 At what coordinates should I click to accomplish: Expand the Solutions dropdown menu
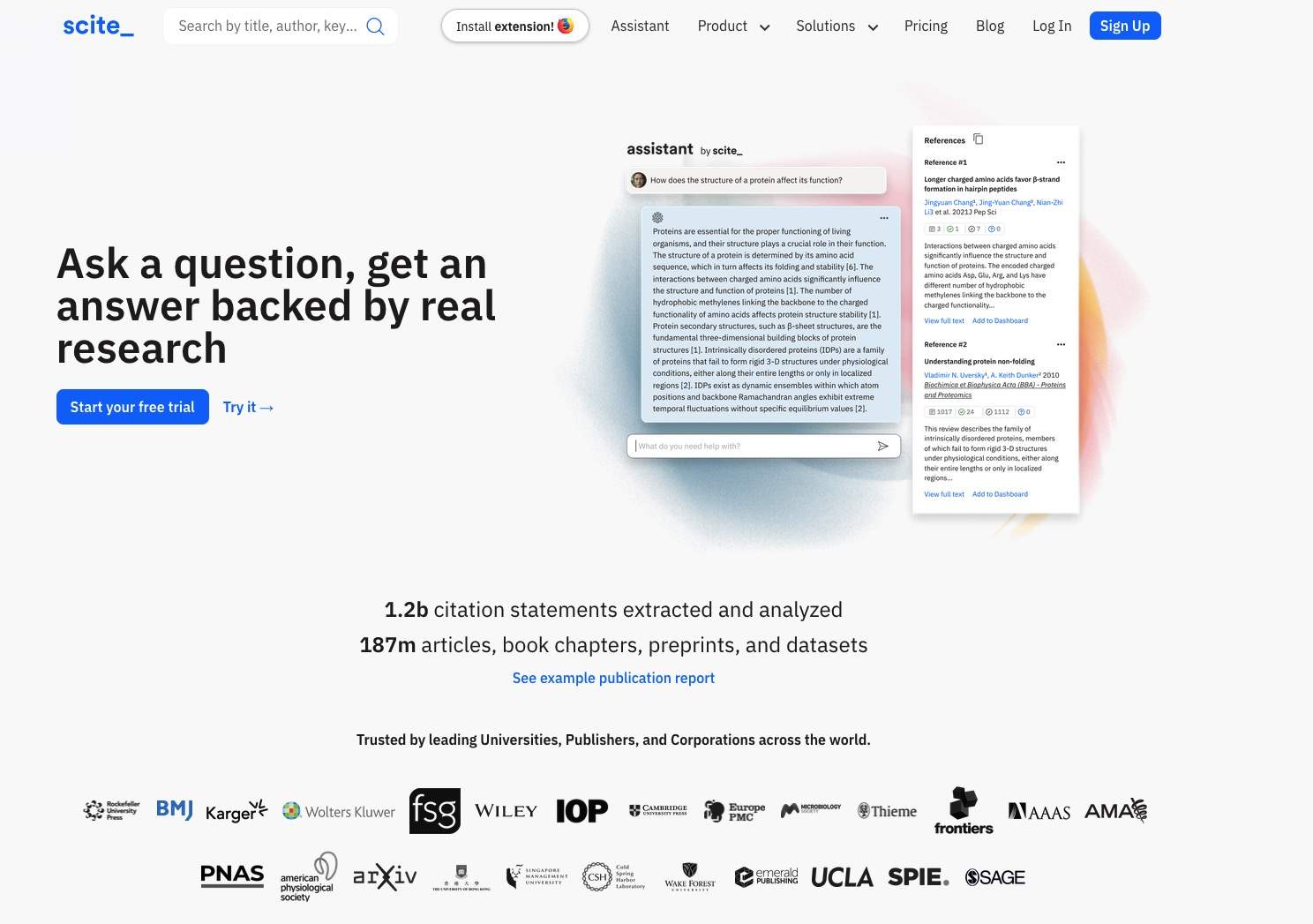[837, 26]
